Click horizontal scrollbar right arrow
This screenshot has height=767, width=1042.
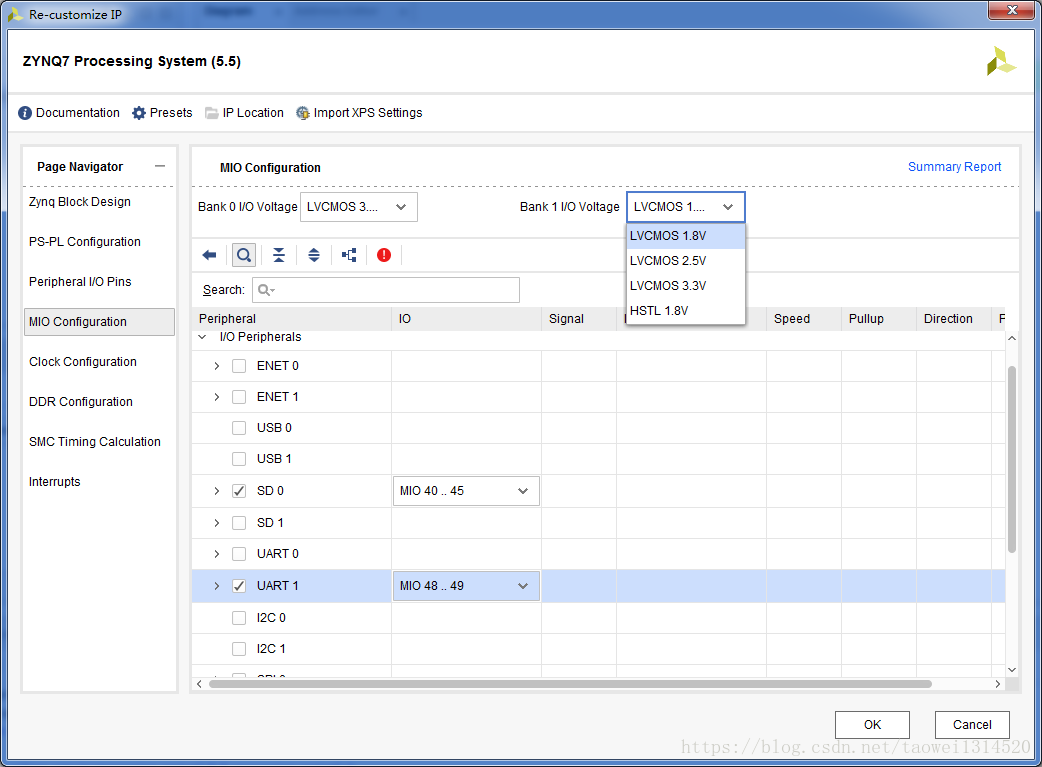coord(997,684)
